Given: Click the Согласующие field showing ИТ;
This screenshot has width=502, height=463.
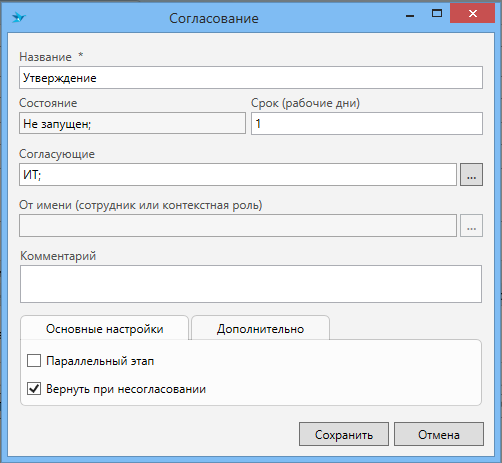Looking at the screenshot, I should 238,174.
